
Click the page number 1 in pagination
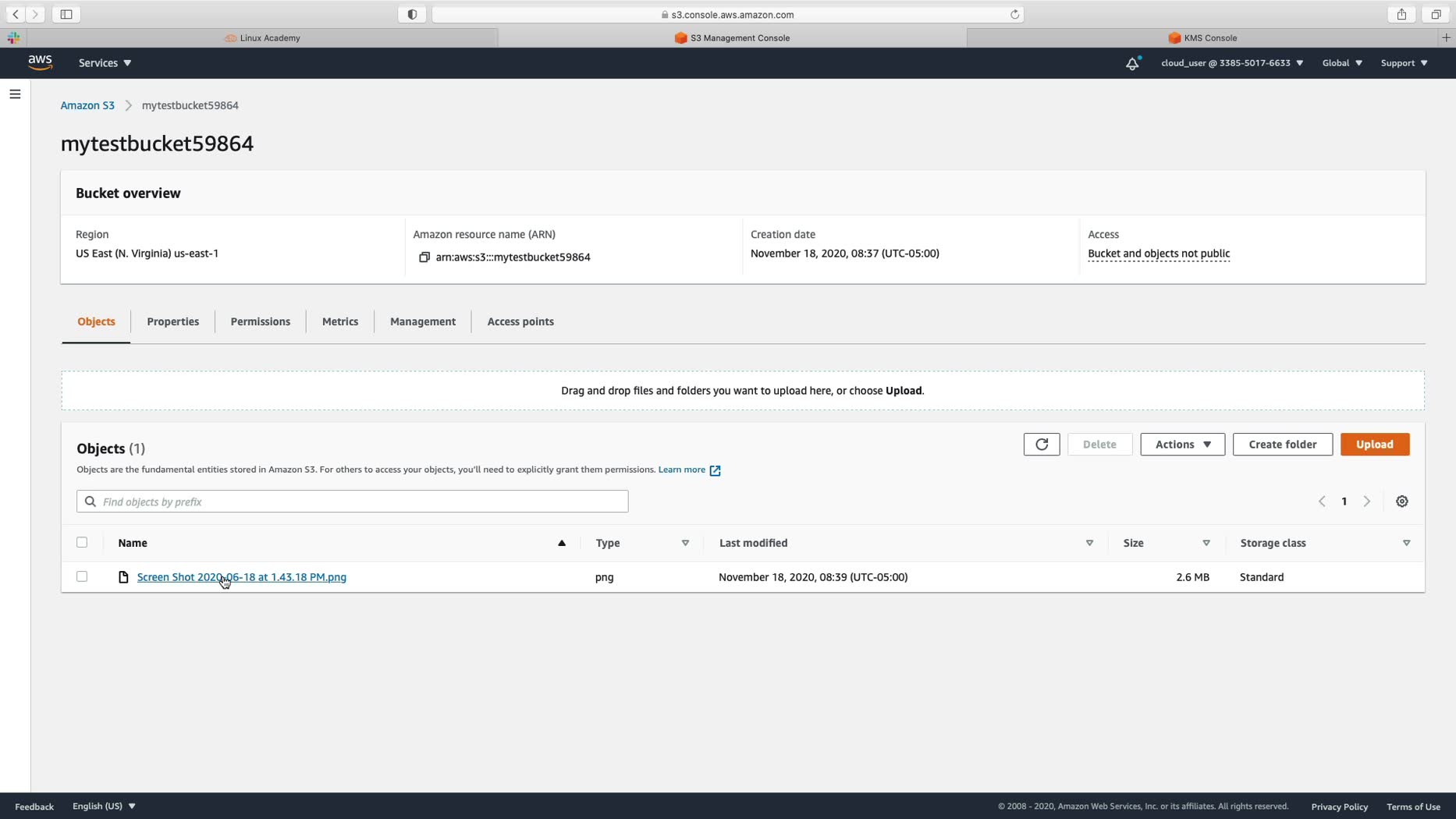[1344, 502]
